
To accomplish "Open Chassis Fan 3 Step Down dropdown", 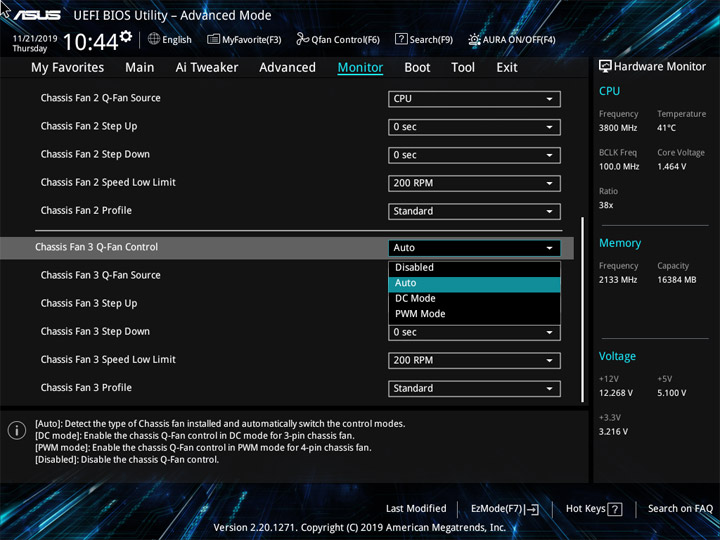I will click(474, 332).
